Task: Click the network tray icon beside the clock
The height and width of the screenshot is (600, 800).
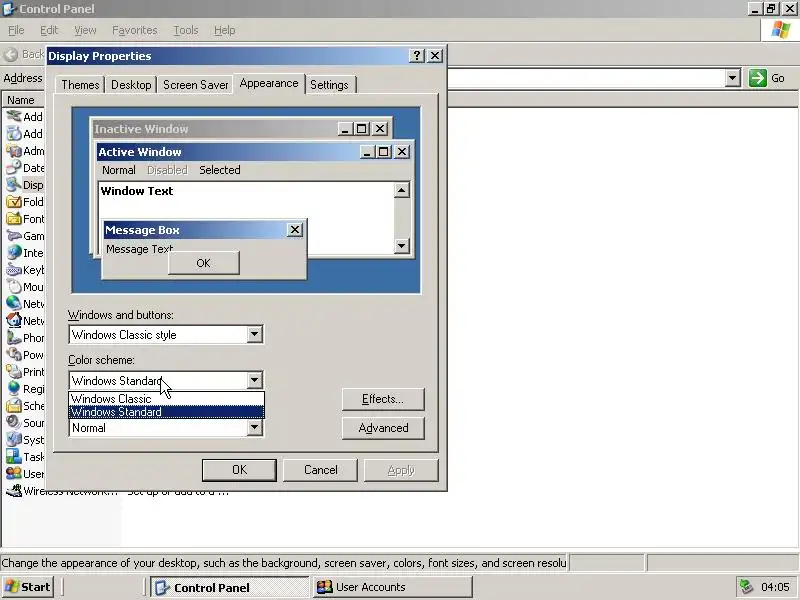Action: click(746, 587)
